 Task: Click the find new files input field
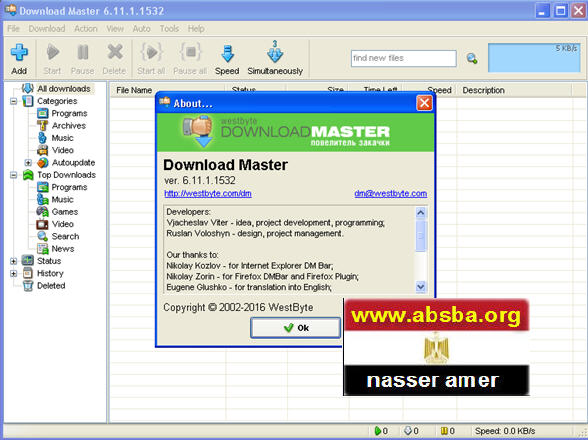[x=404, y=59]
